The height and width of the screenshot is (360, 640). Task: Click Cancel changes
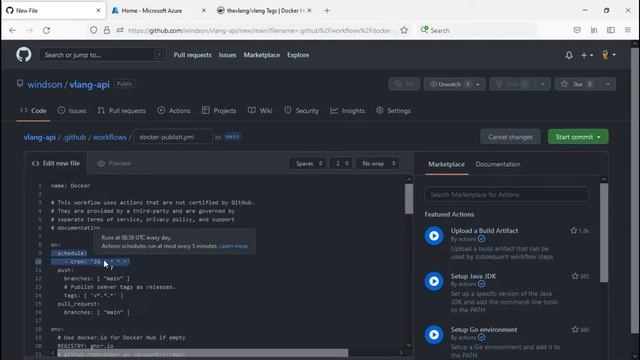click(510, 137)
